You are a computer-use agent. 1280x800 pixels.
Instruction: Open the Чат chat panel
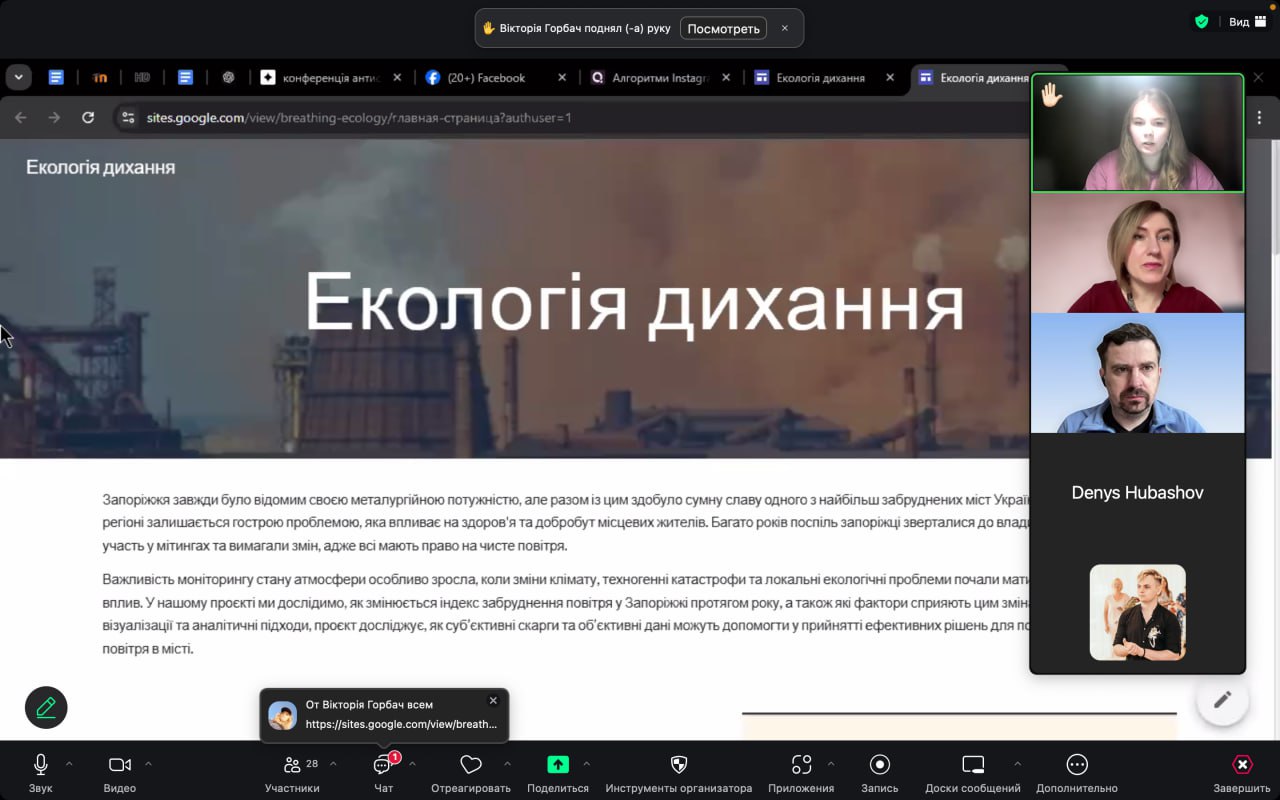[x=383, y=766]
